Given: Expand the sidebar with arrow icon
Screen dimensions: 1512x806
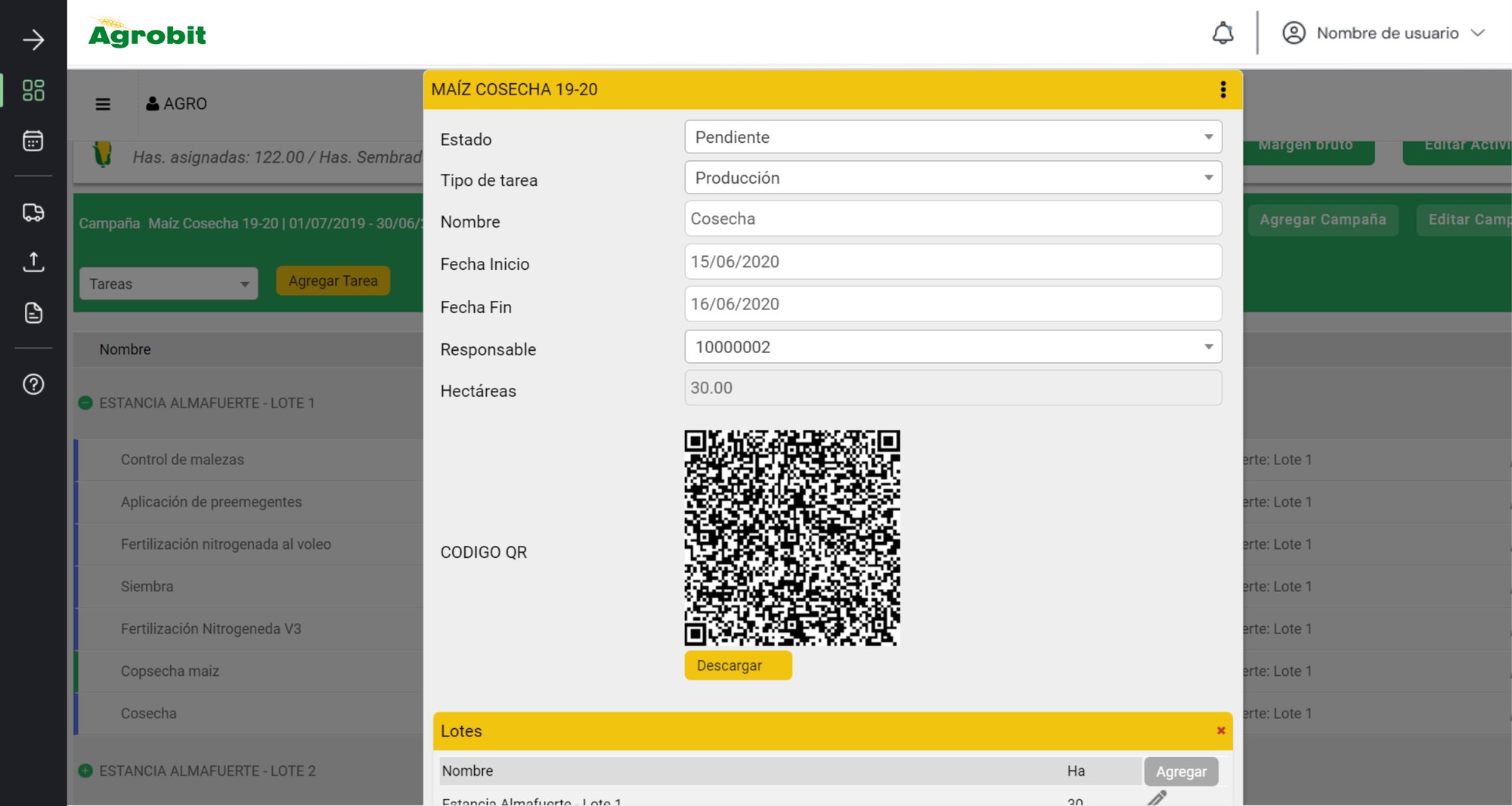Looking at the screenshot, I should click(x=33, y=40).
